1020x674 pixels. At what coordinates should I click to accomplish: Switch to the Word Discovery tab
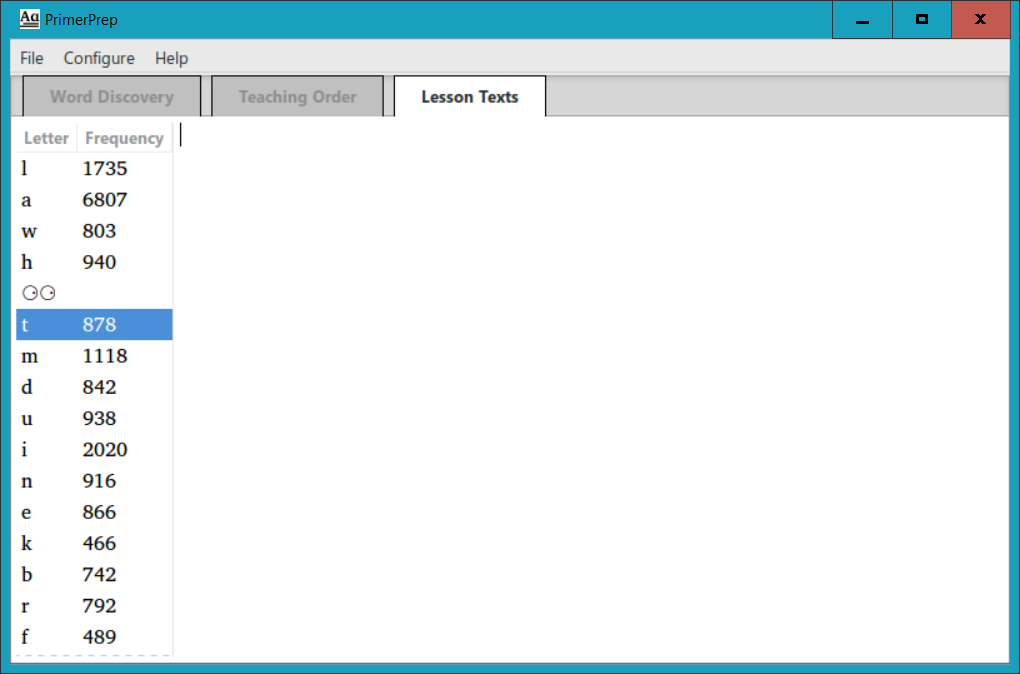110,96
